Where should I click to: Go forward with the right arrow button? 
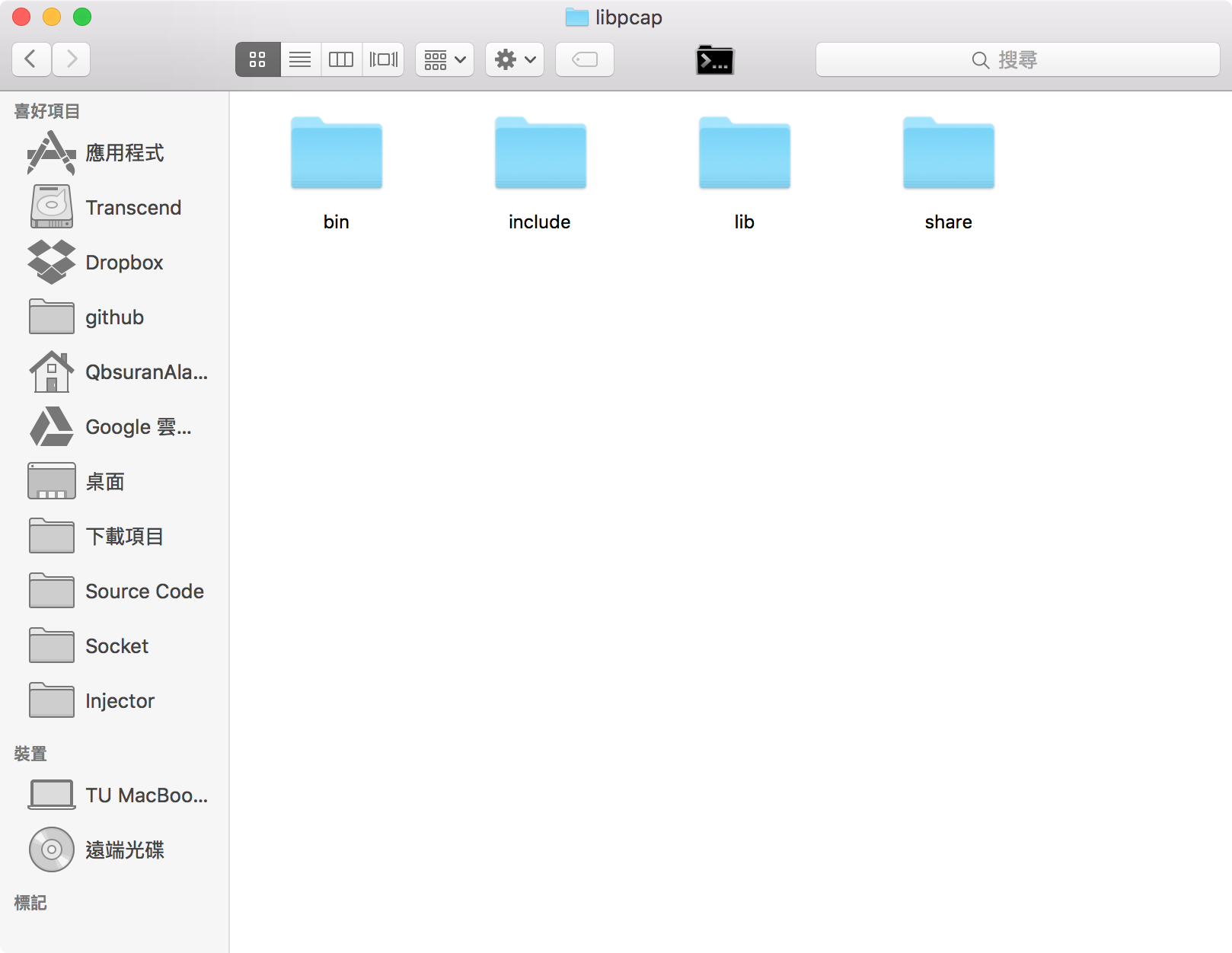pyautogui.click(x=71, y=59)
